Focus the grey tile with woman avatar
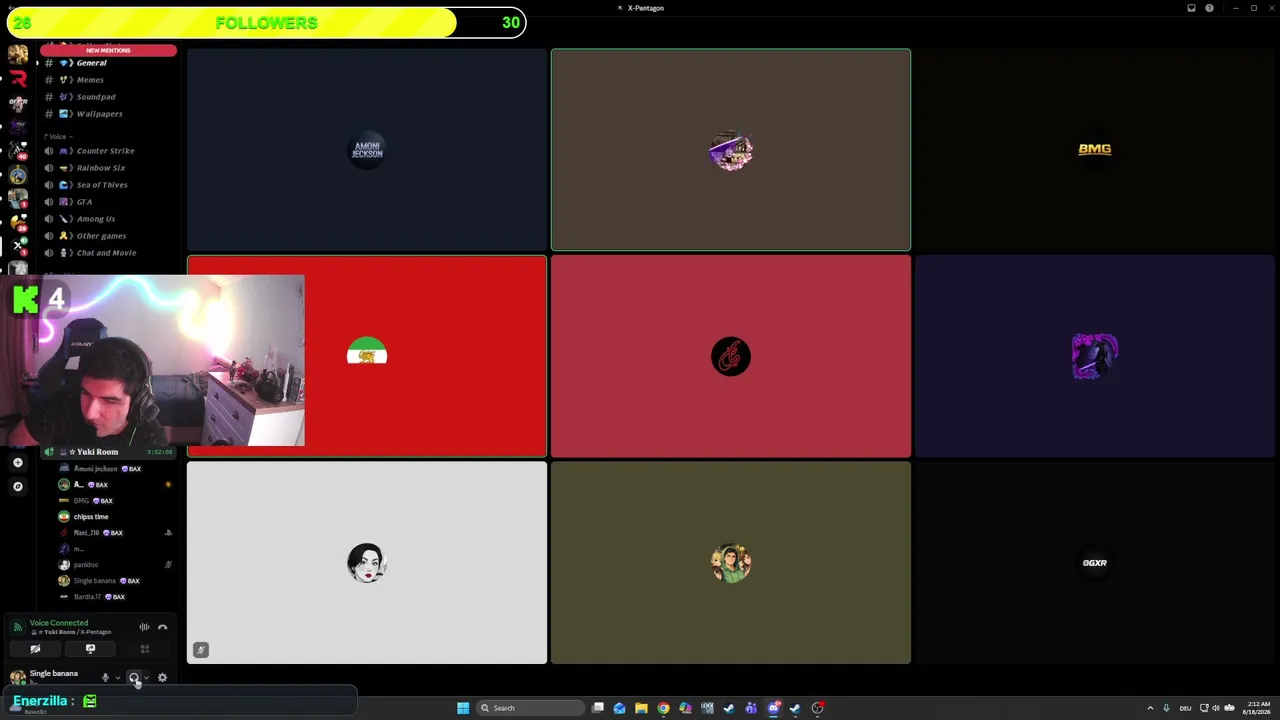 (x=367, y=563)
